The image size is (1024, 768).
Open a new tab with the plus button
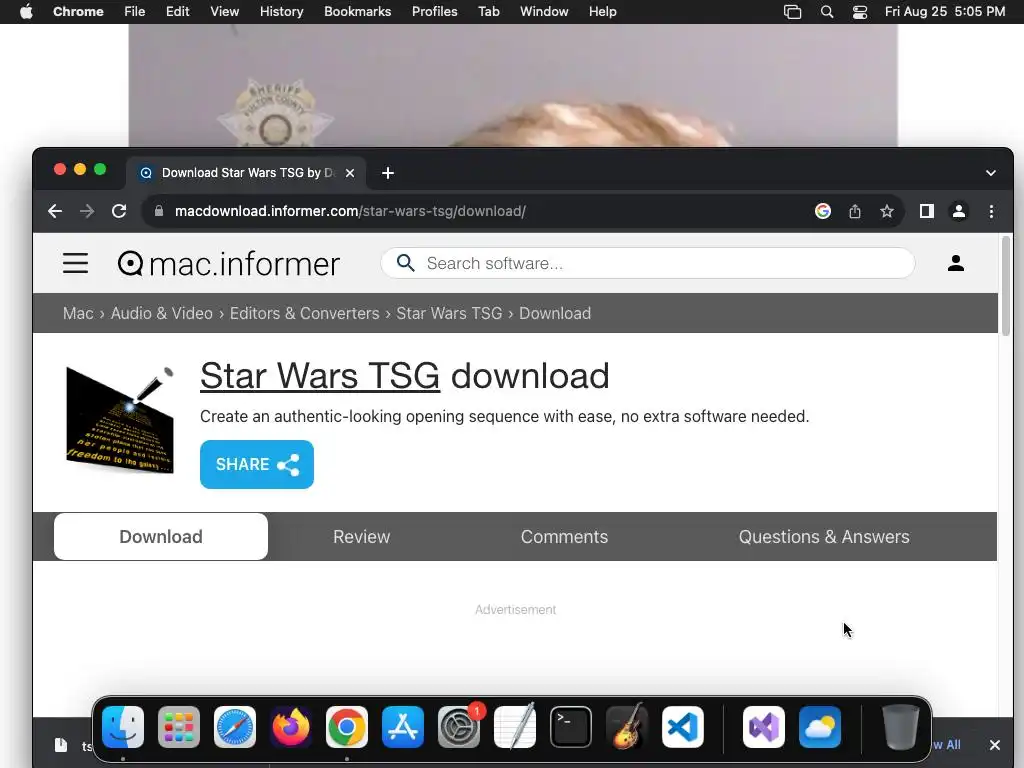388,173
